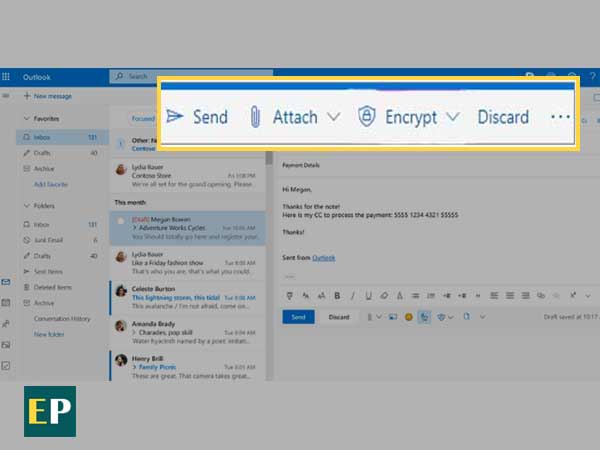Open Archive under Folders

[62, 303]
